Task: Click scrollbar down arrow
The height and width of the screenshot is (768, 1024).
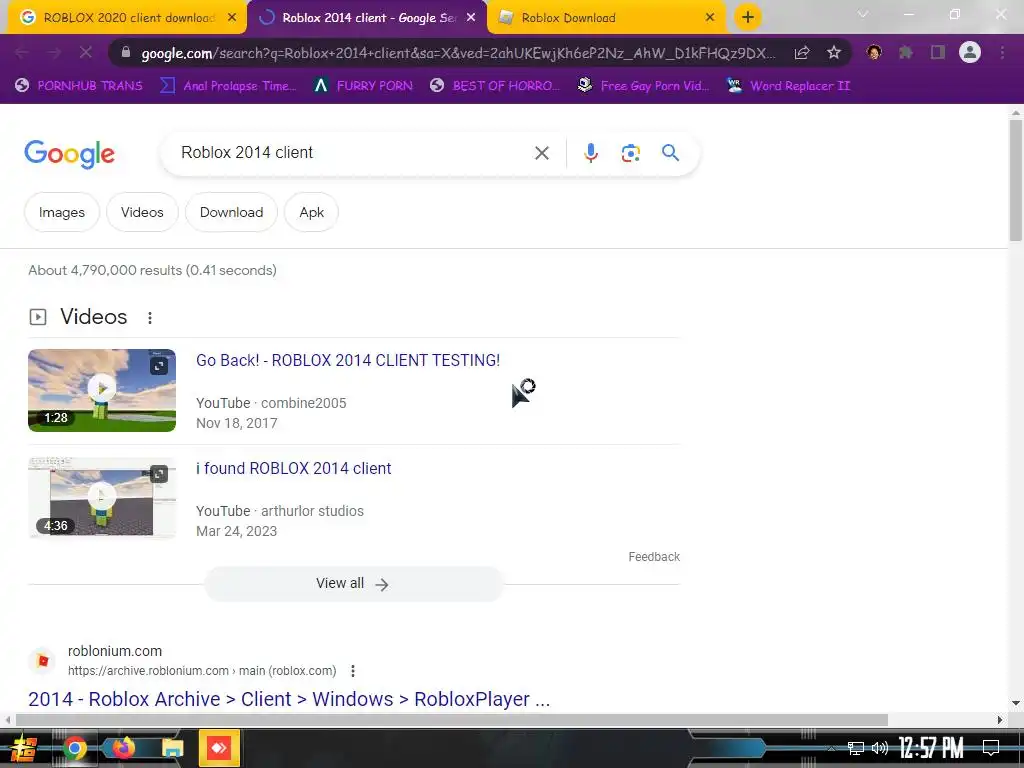Action: pyautogui.click(x=1016, y=703)
